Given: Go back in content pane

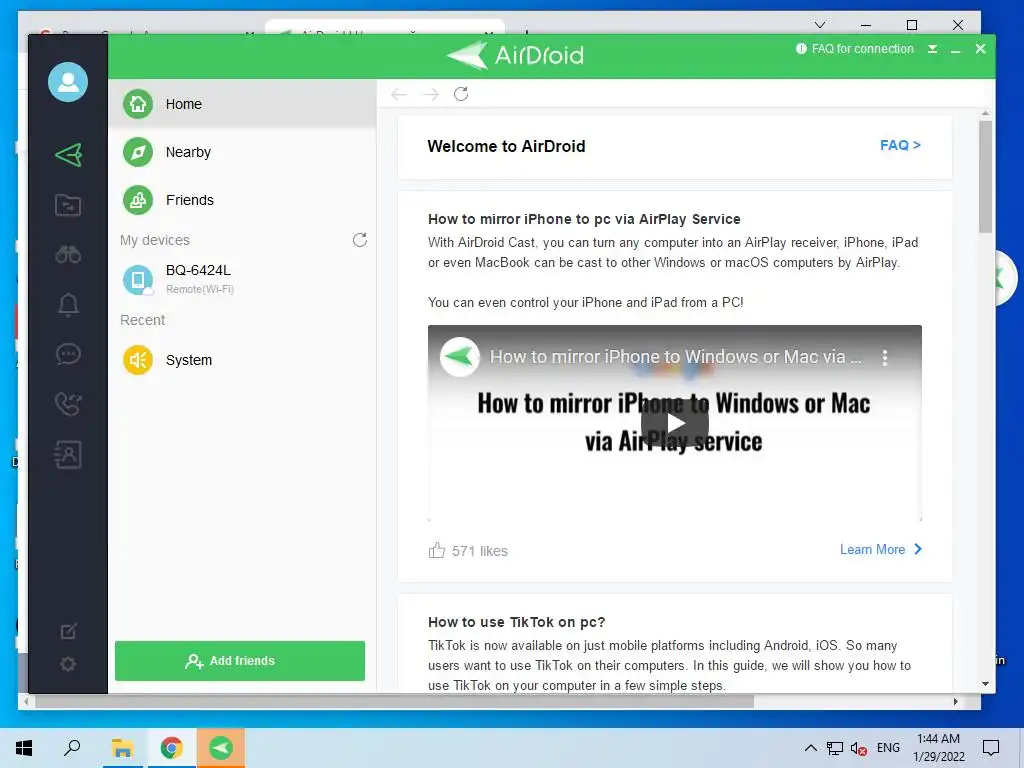Looking at the screenshot, I should tap(399, 95).
